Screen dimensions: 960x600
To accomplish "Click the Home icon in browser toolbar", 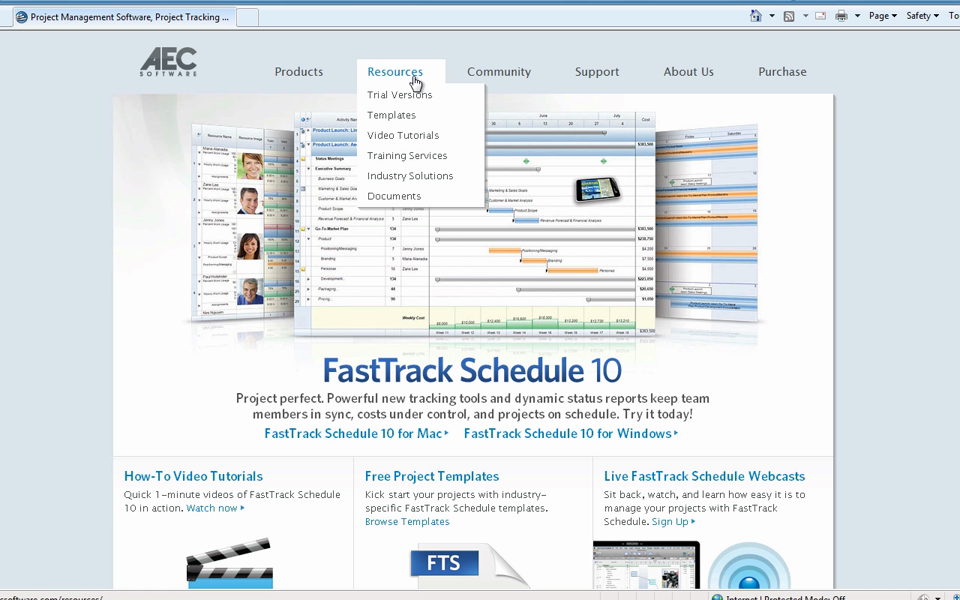I will pyautogui.click(x=756, y=16).
